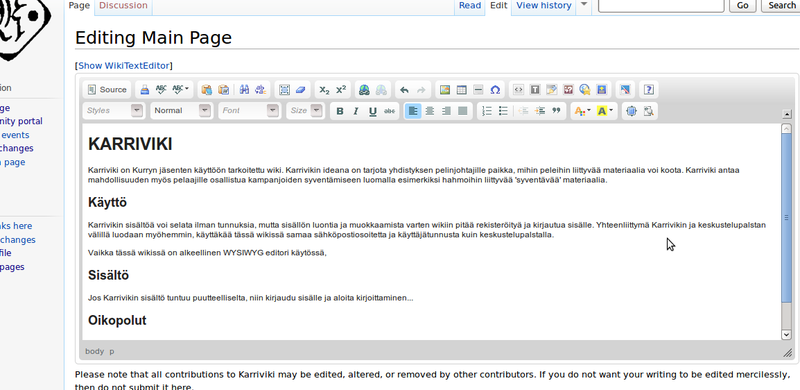The width and height of the screenshot is (800, 390).
Task: Click the scroll down arrow of editor scrollbar
Action: [x=786, y=335]
